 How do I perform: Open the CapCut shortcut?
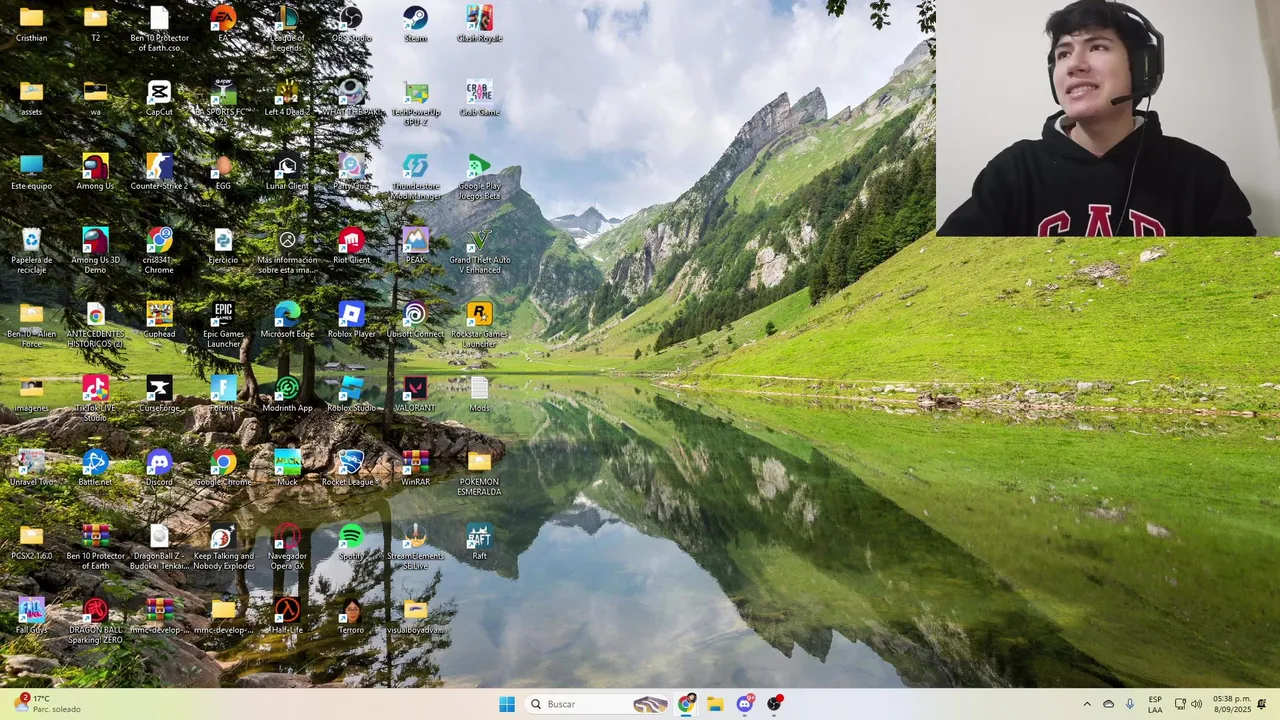159,98
